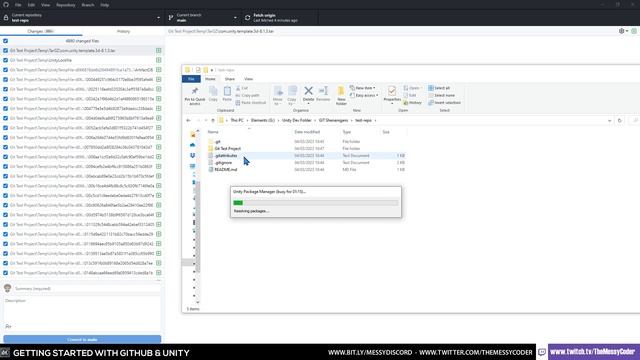The height and width of the screenshot is (360, 640).
Task: Open the Move to dropdown in Explorer
Action: point(278,96)
